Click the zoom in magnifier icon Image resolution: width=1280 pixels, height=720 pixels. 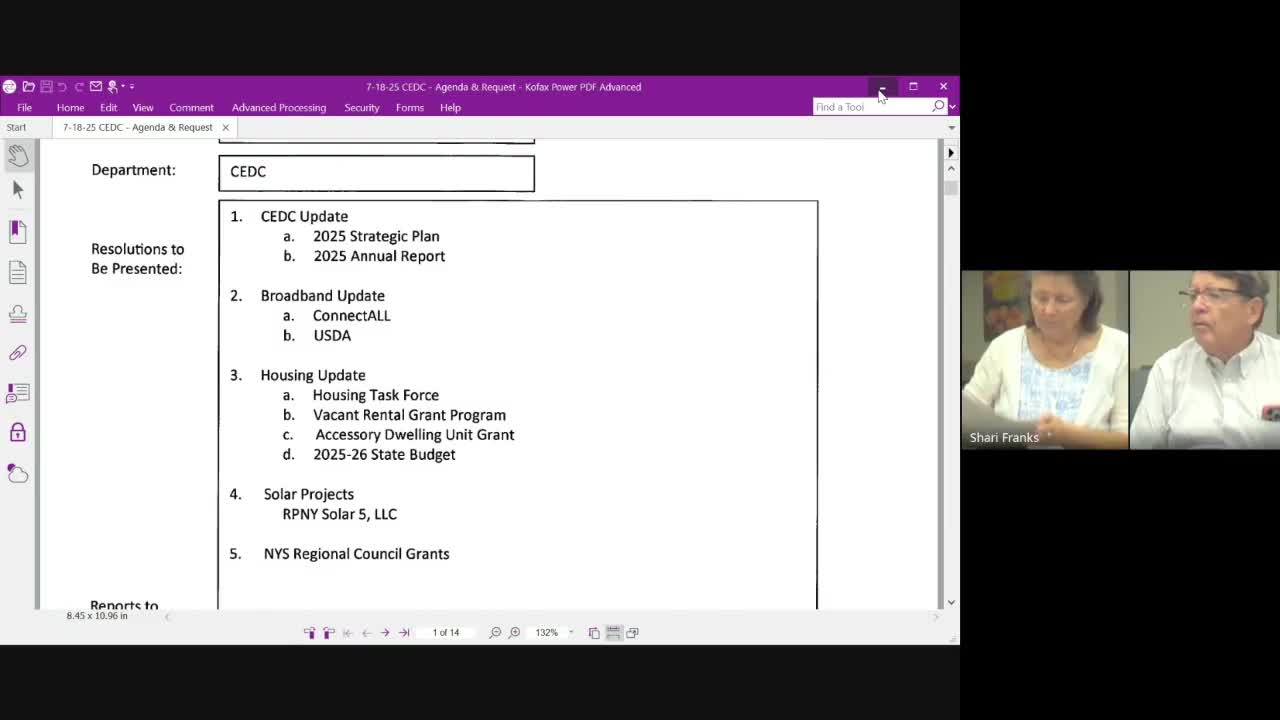tap(514, 633)
